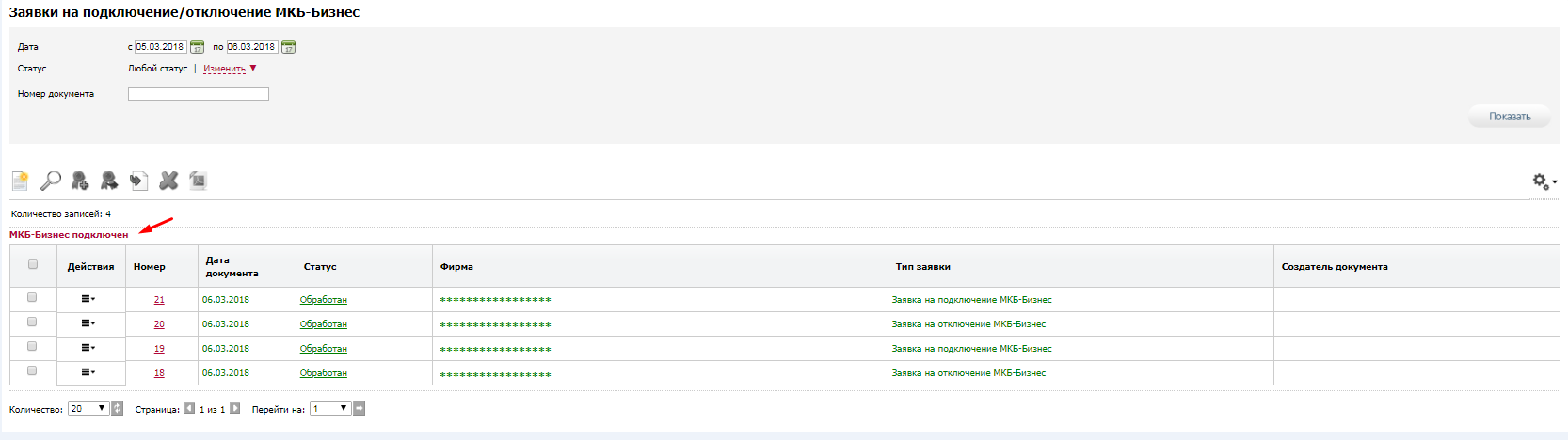The width and height of the screenshot is (1568, 440).
Task: Click the Любой статус filter value
Action: pos(157,69)
